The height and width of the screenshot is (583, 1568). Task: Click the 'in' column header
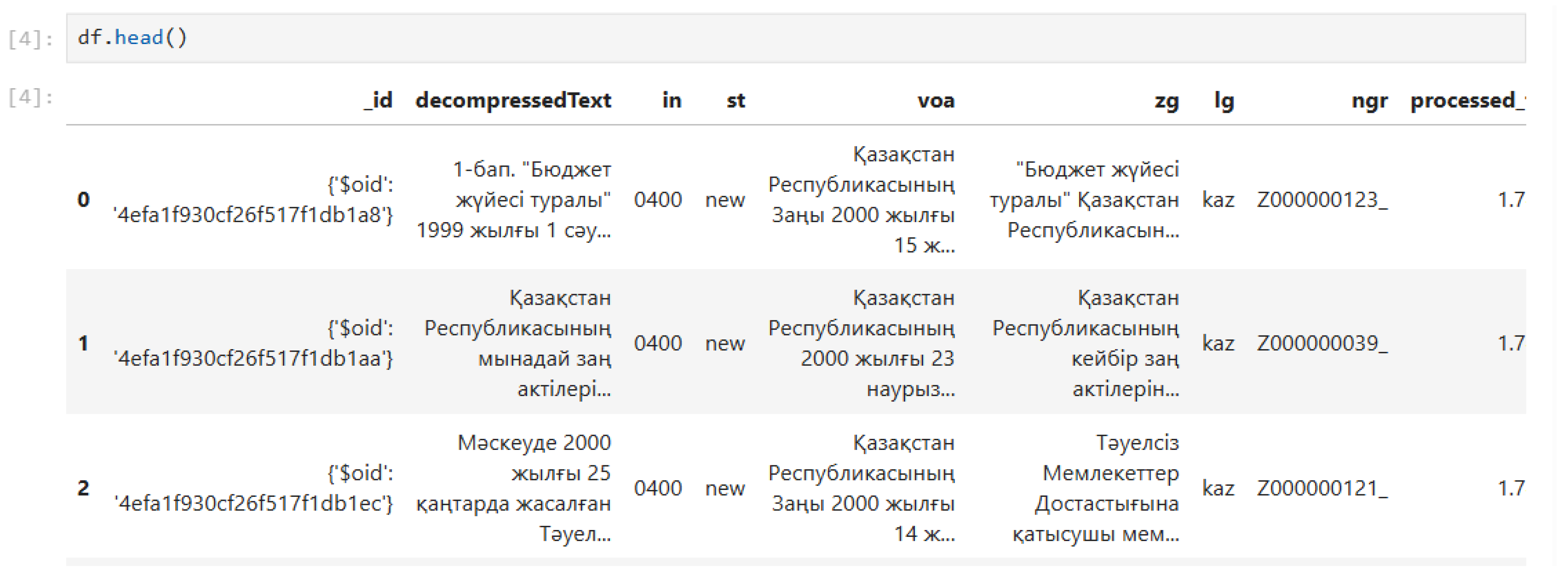click(x=671, y=100)
